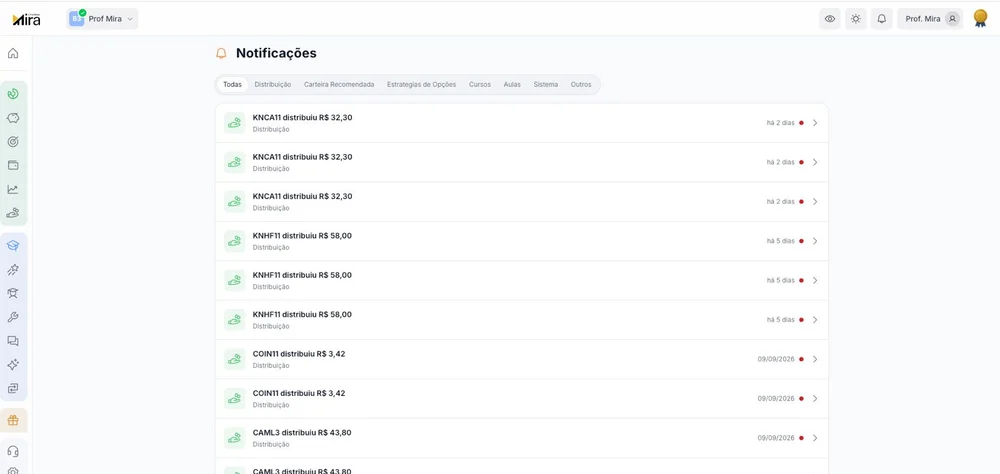Open the chat bubbles sidebar icon
The height and width of the screenshot is (474, 1000).
click(13, 341)
